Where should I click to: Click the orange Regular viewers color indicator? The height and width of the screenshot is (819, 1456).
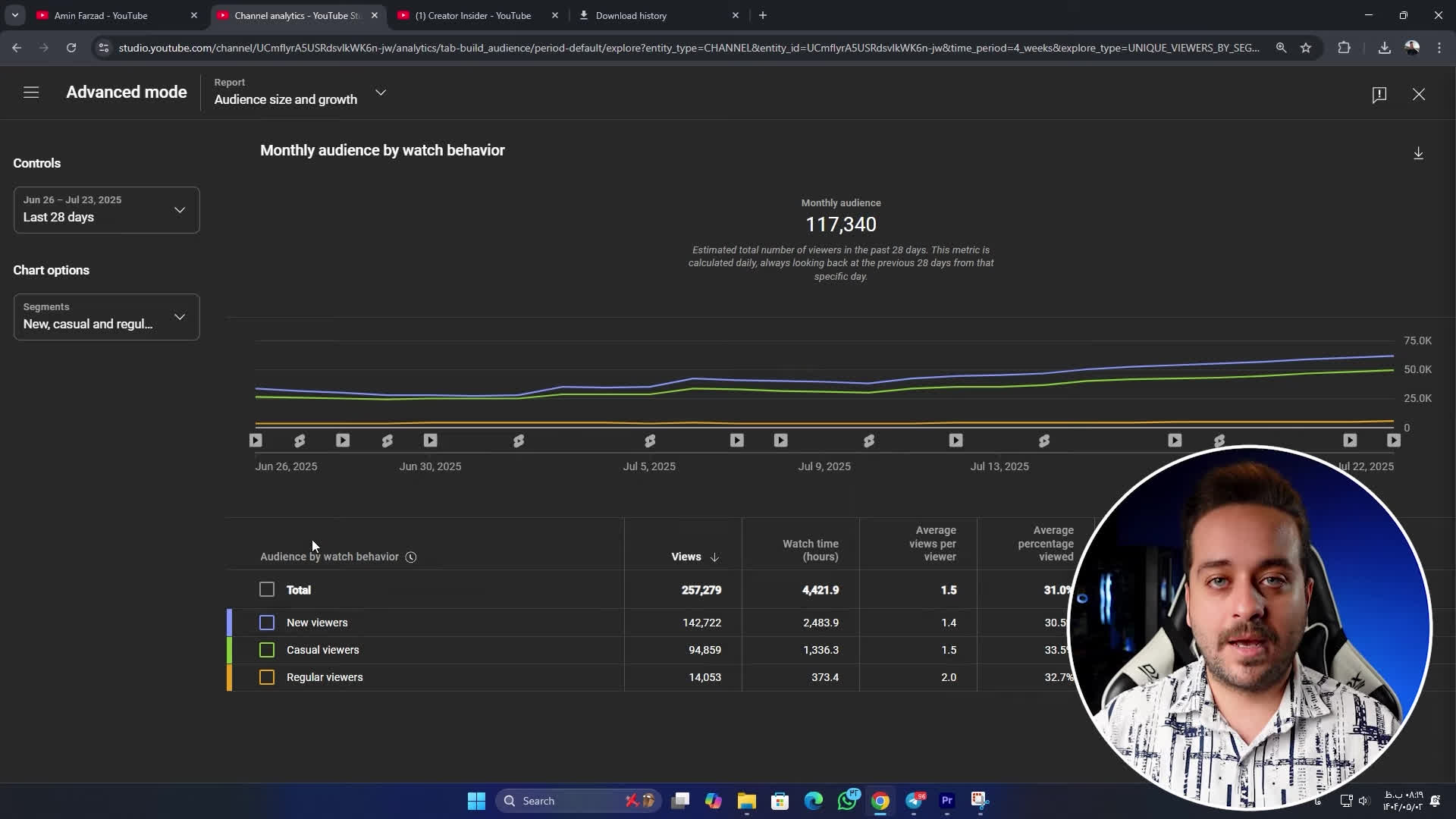(x=230, y=677)
